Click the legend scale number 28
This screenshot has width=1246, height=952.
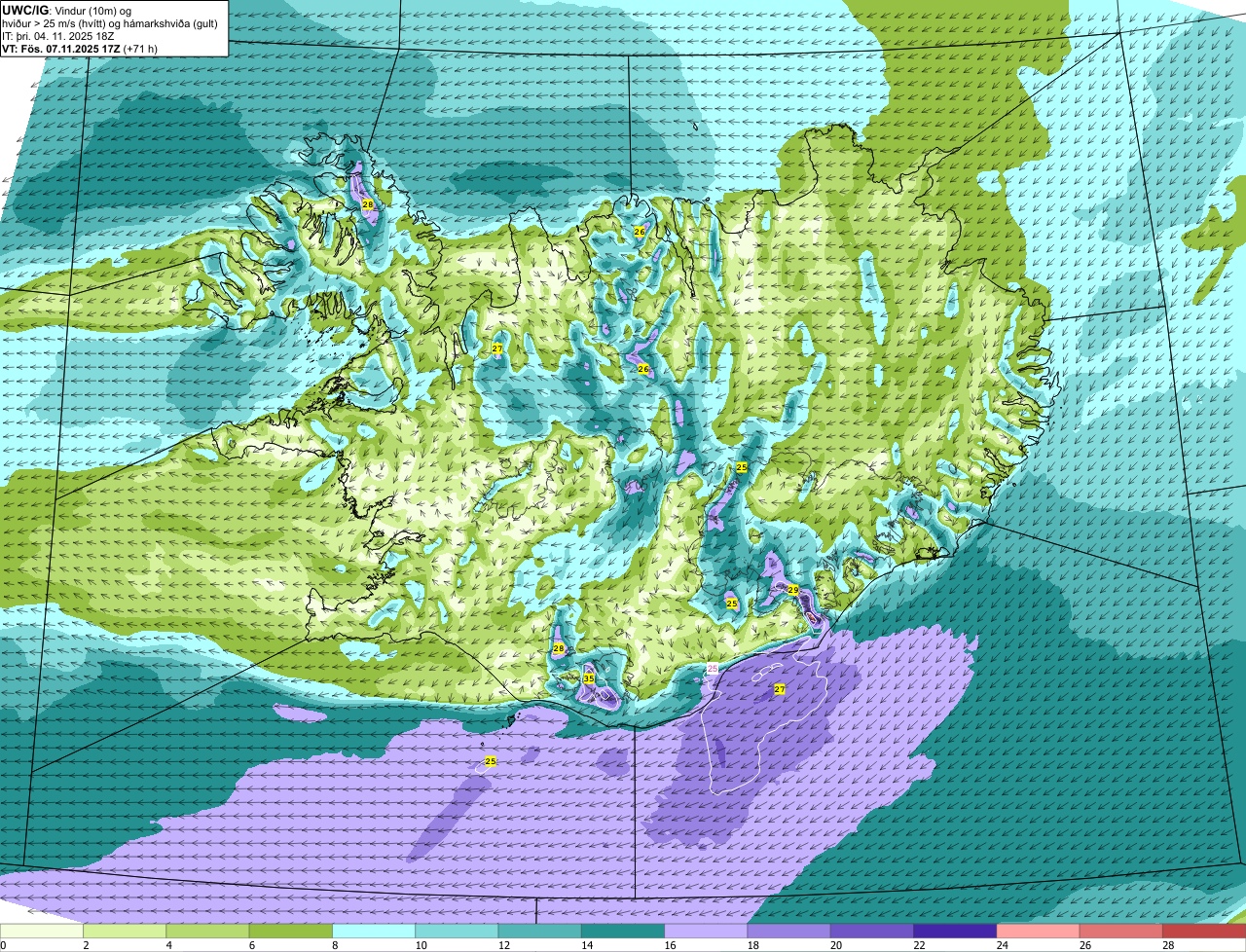1166,945
